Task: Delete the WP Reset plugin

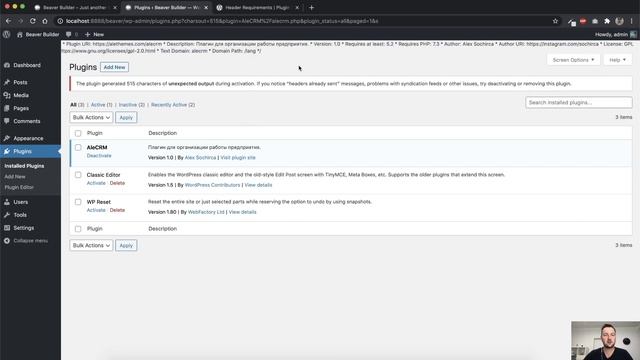Action: (x=117, y=210)
